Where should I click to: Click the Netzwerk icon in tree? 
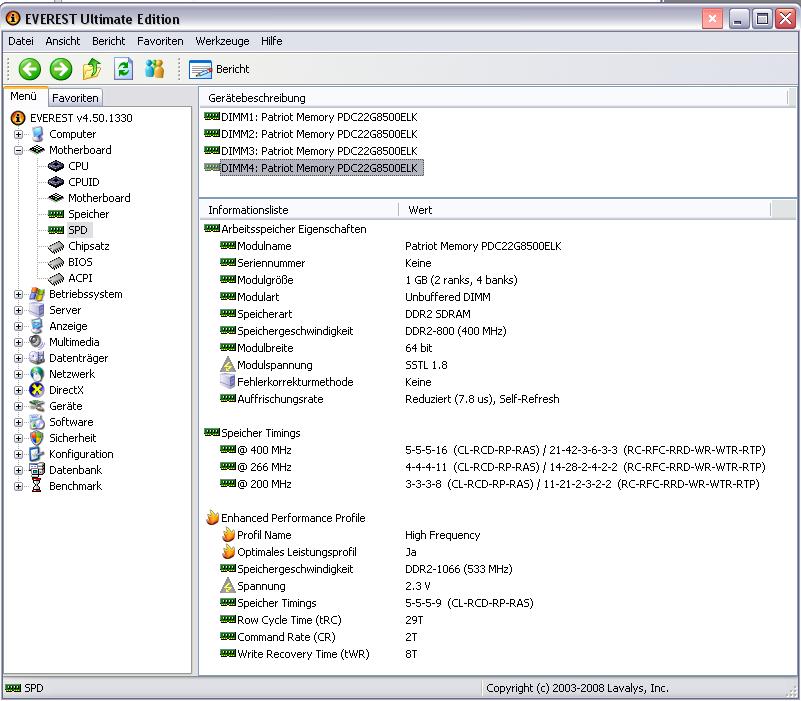point(37,374)
